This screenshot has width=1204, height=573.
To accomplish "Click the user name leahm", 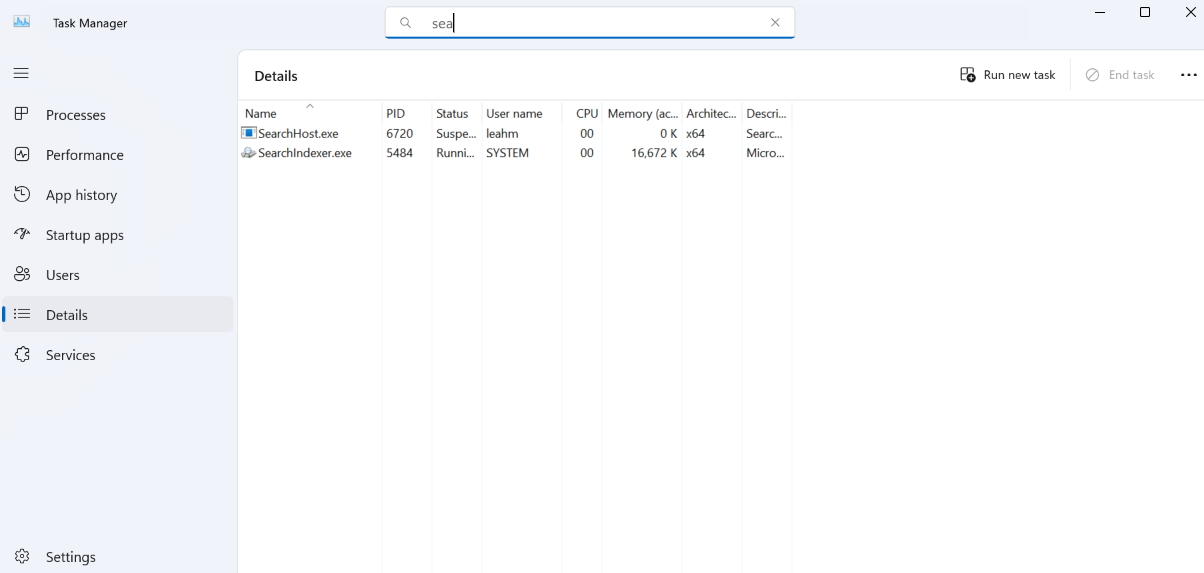I will pos(502,133).
